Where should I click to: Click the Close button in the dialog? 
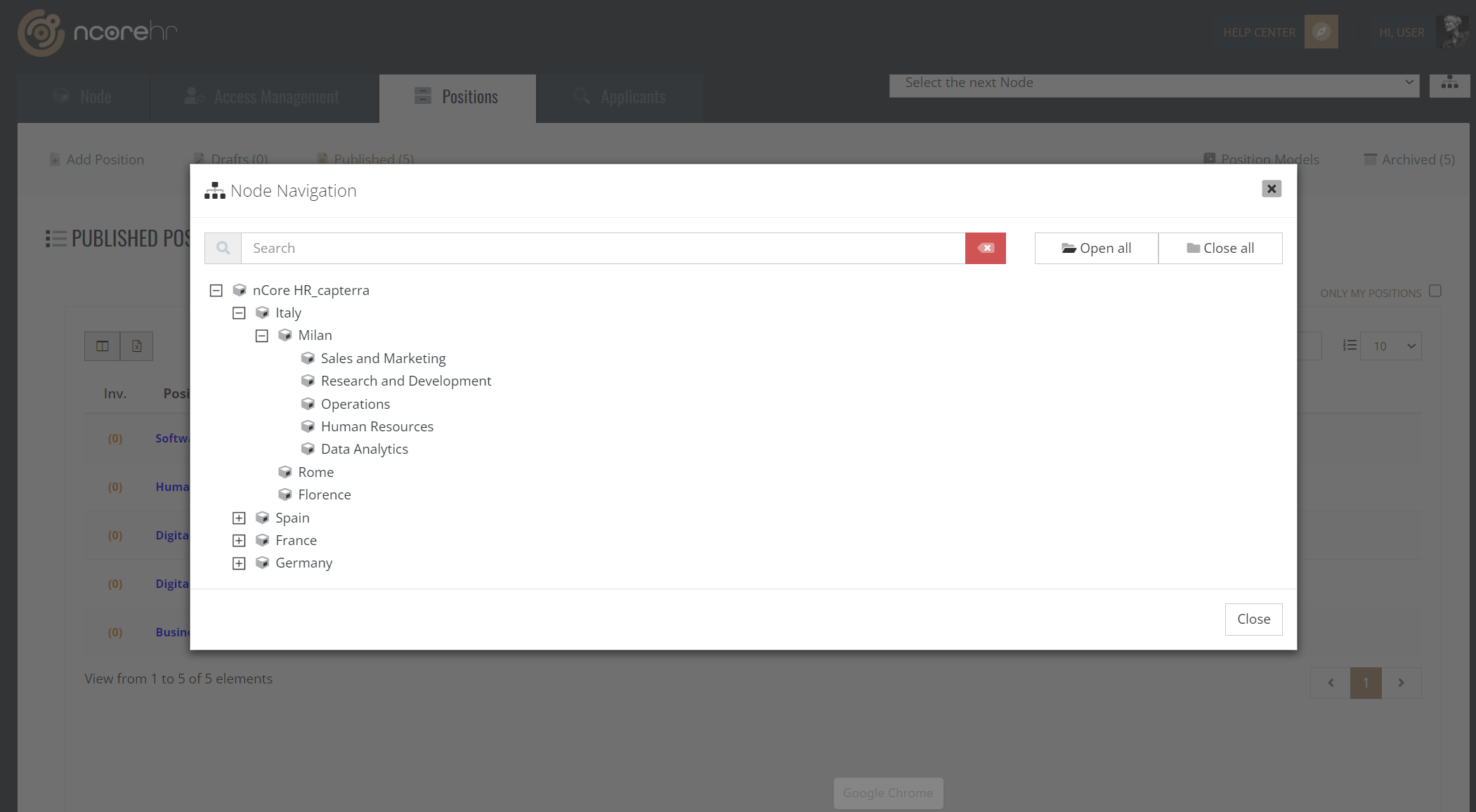[1253, 619]
